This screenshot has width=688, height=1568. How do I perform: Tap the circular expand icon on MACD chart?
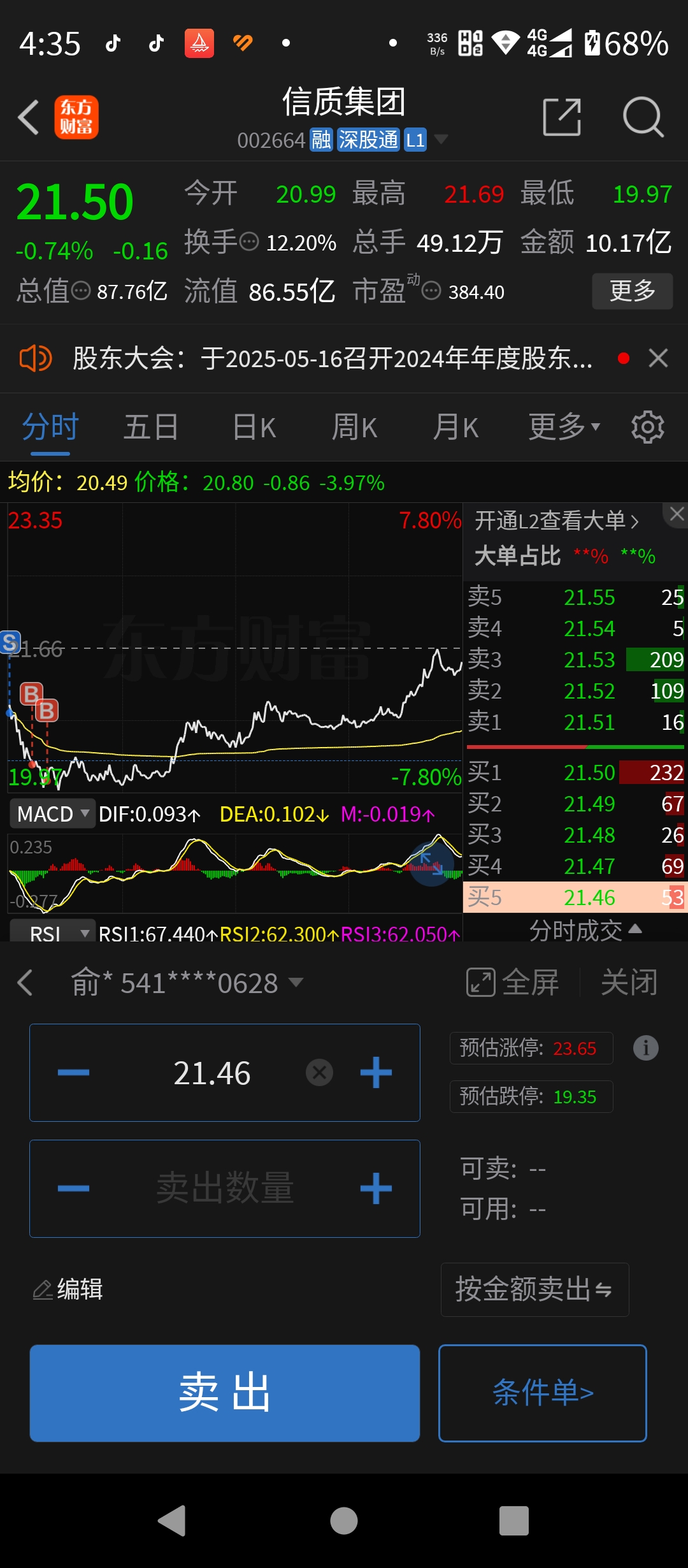(432, 864)
